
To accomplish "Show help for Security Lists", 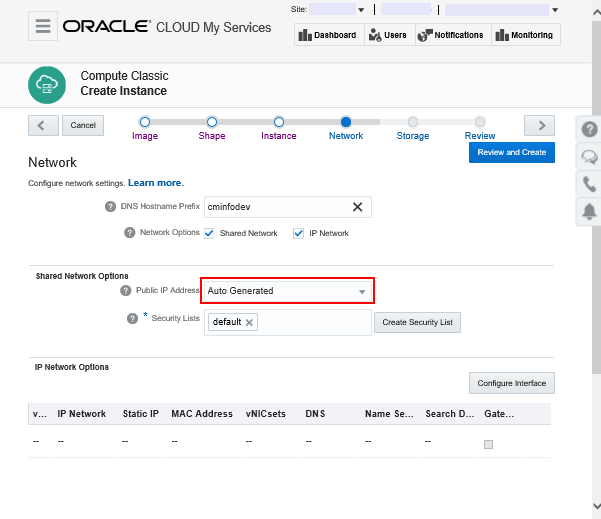I will coord(132,319).
